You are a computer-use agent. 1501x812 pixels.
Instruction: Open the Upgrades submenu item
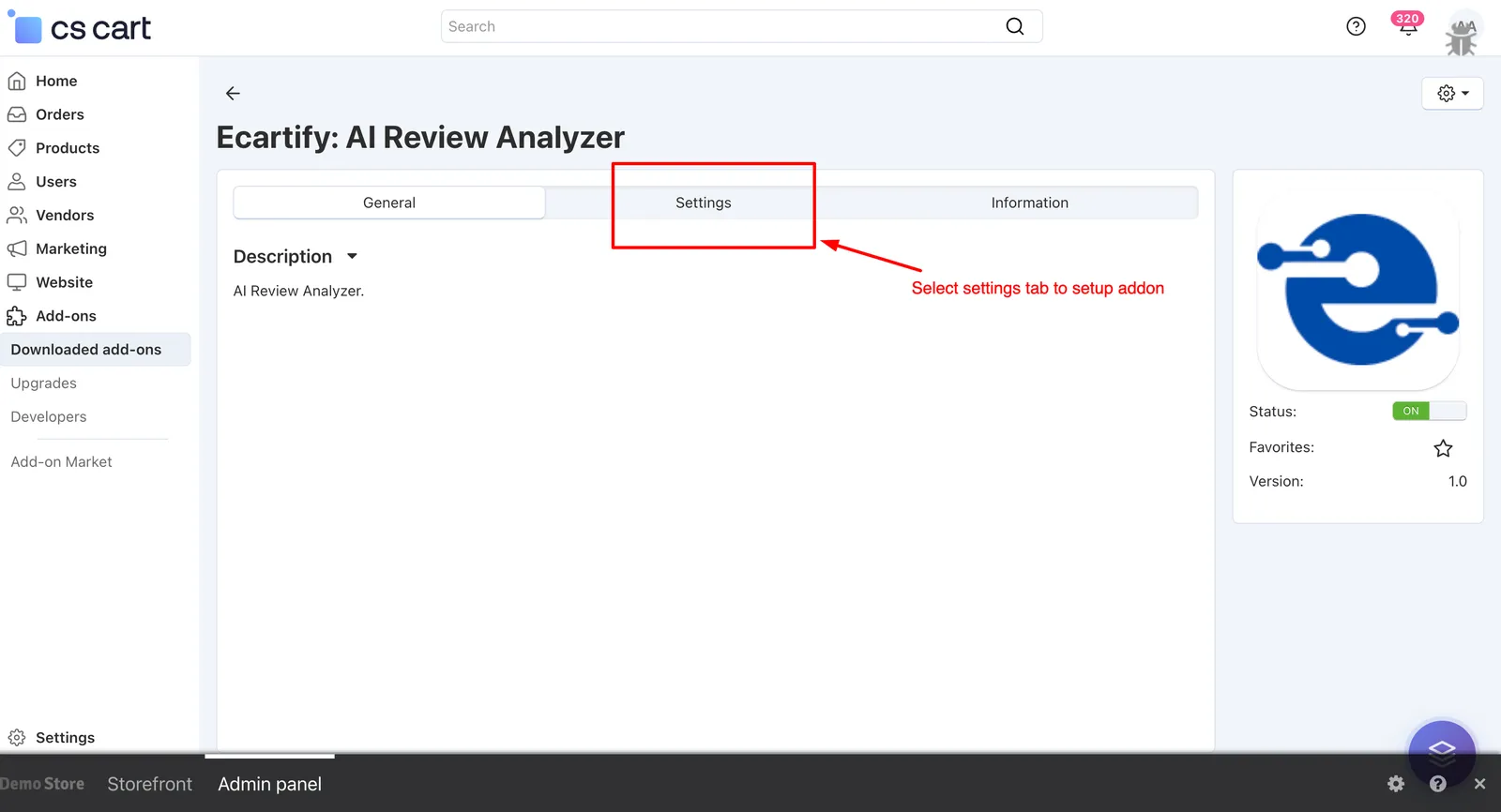[44, 383]
